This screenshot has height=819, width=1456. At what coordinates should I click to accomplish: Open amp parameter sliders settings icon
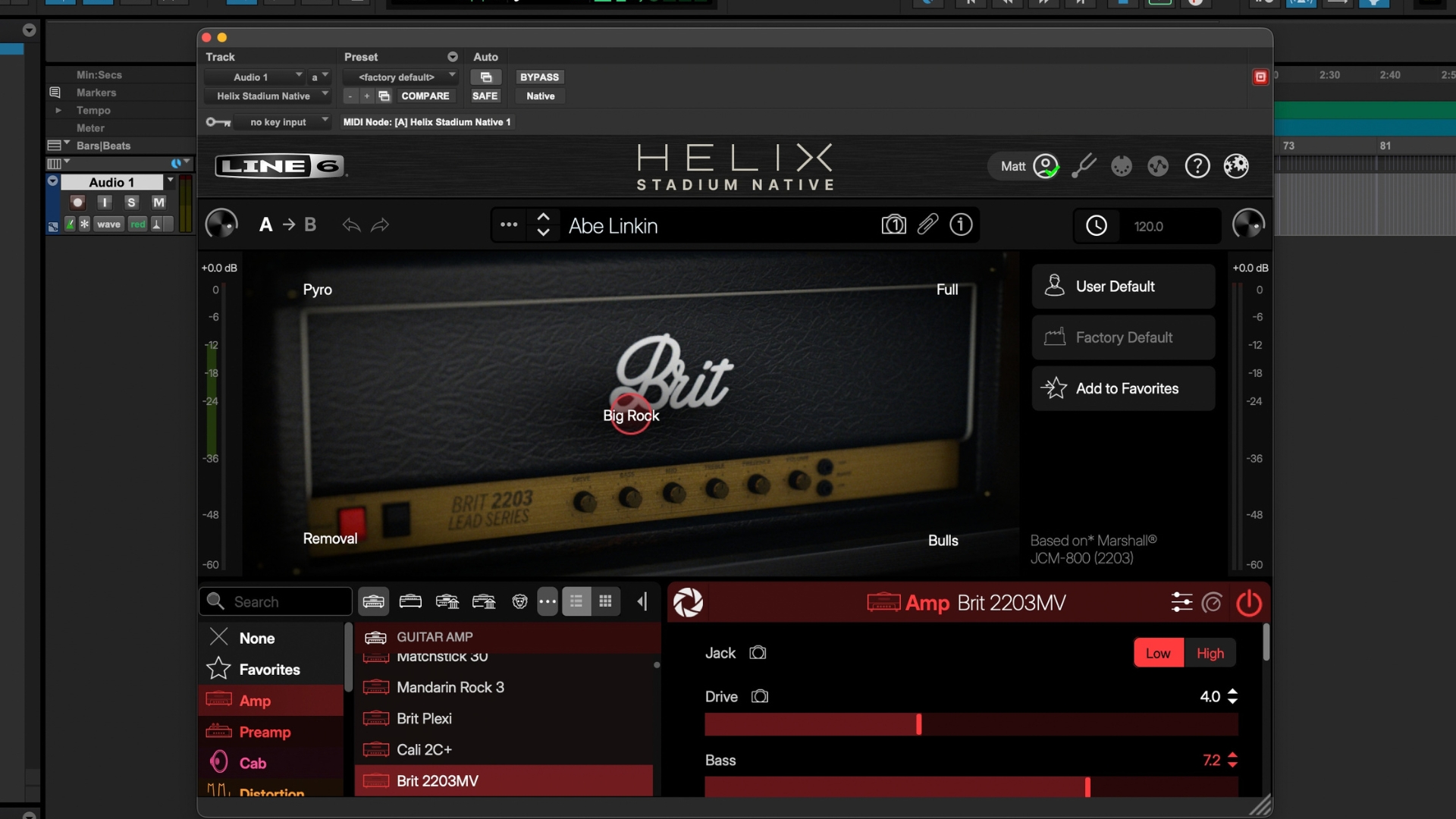(1181, 603)
